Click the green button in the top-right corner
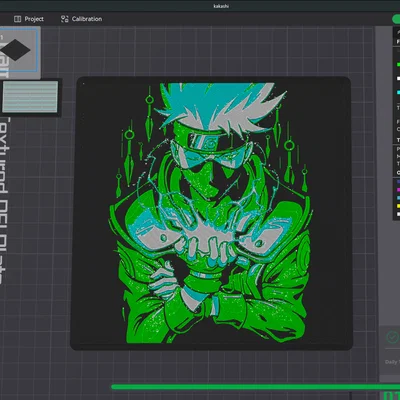400x400 pixels. pyautogui.click(x=396, y=19)
